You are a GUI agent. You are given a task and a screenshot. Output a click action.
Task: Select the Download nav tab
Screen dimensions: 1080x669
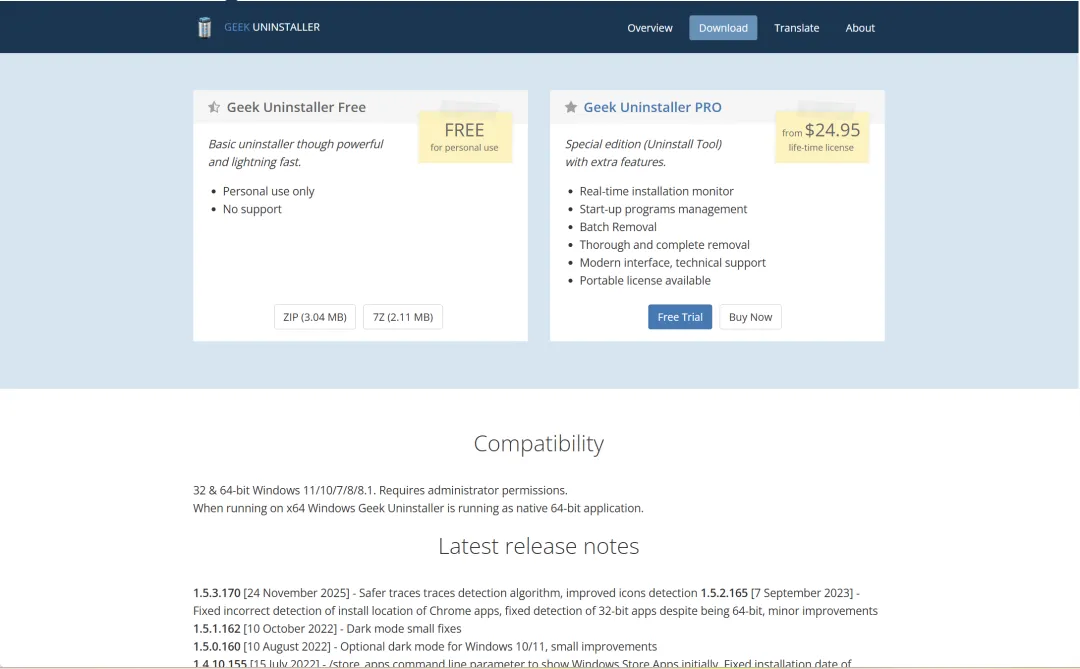point(723,28)
